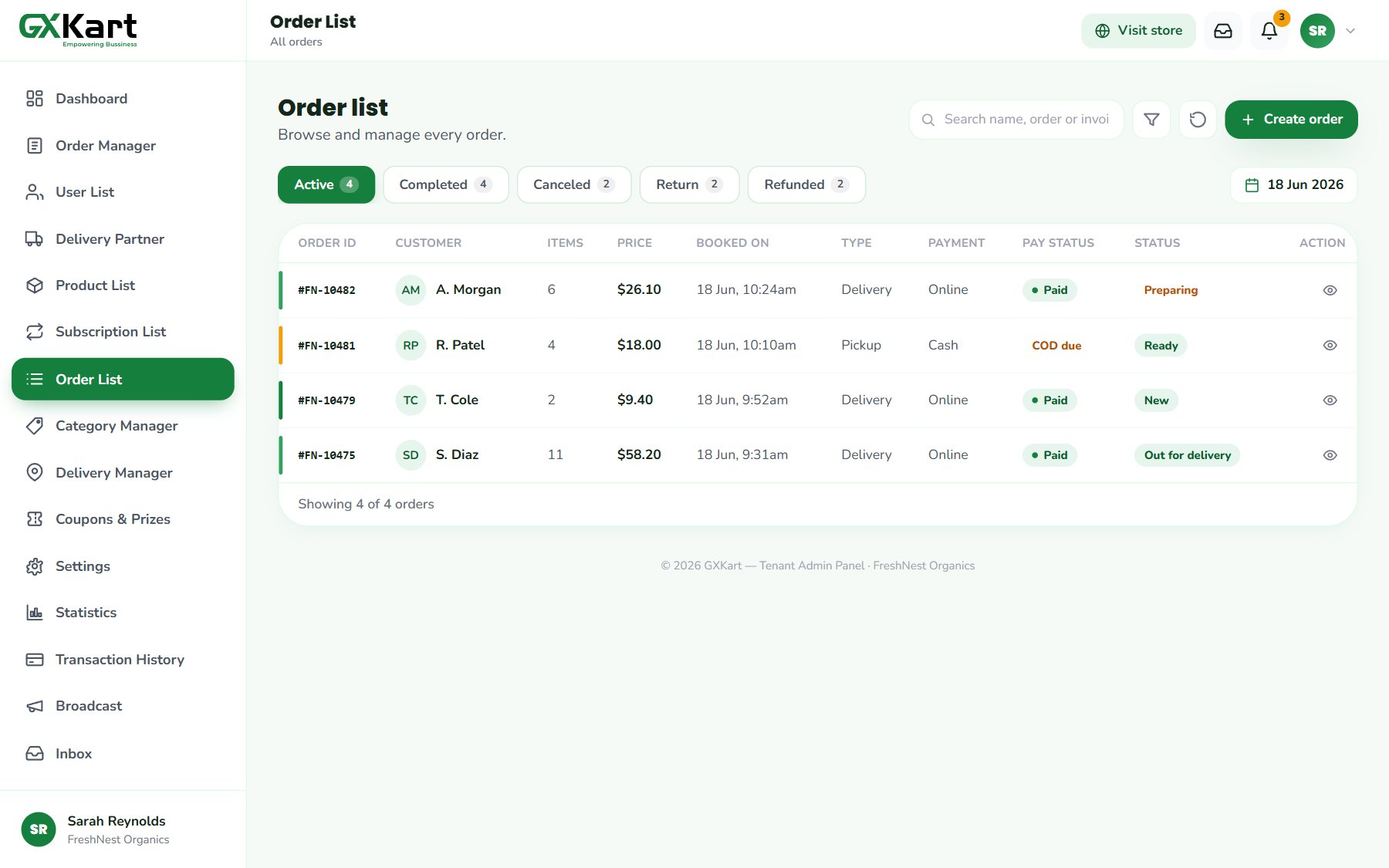The image size is (1389, 868).
Task: Open notifications bell with badge 3
Action: tap(1269, 31)
